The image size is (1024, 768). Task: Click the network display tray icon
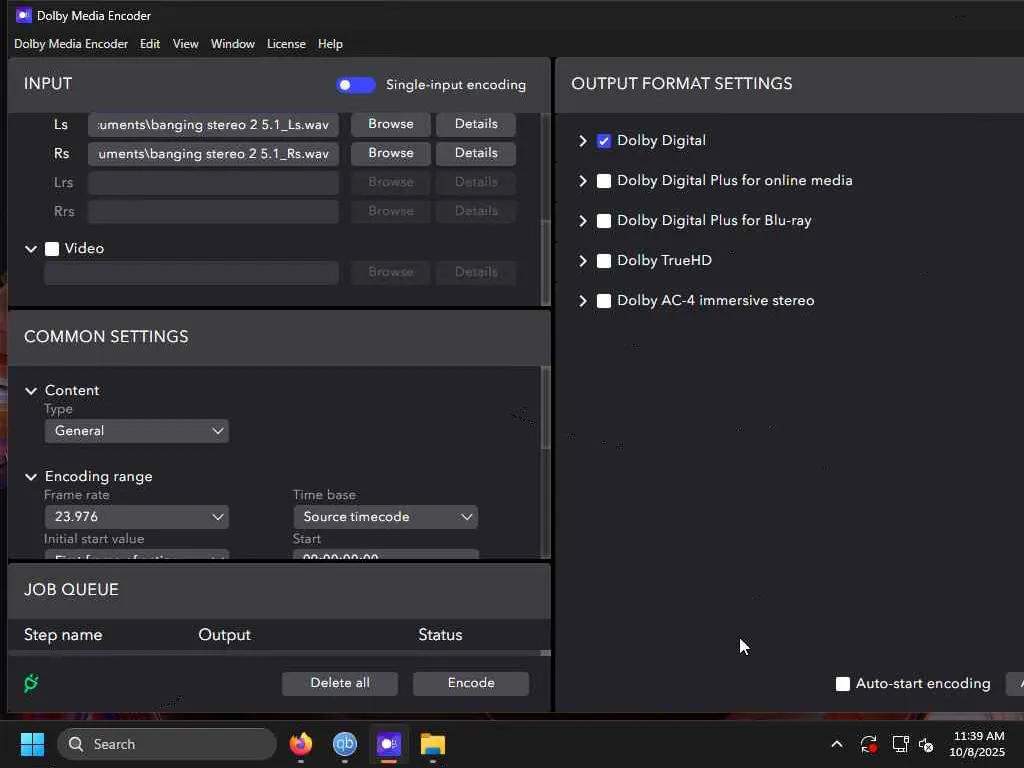[x=901, y=744]
